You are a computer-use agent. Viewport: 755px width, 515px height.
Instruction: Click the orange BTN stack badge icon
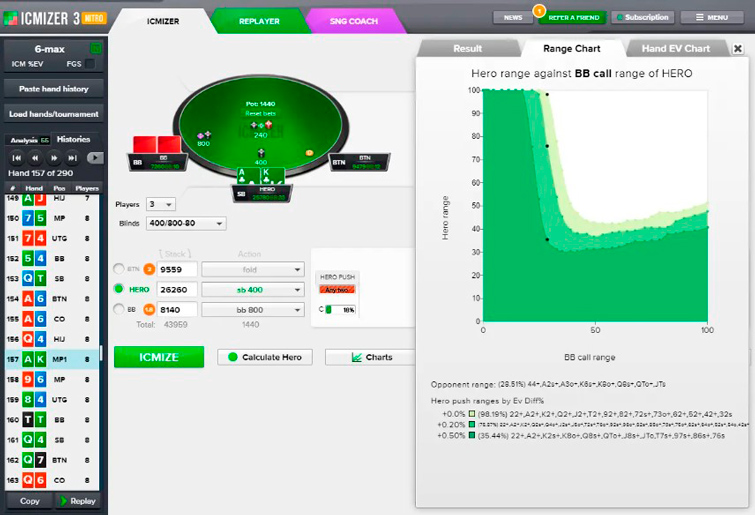149,269
